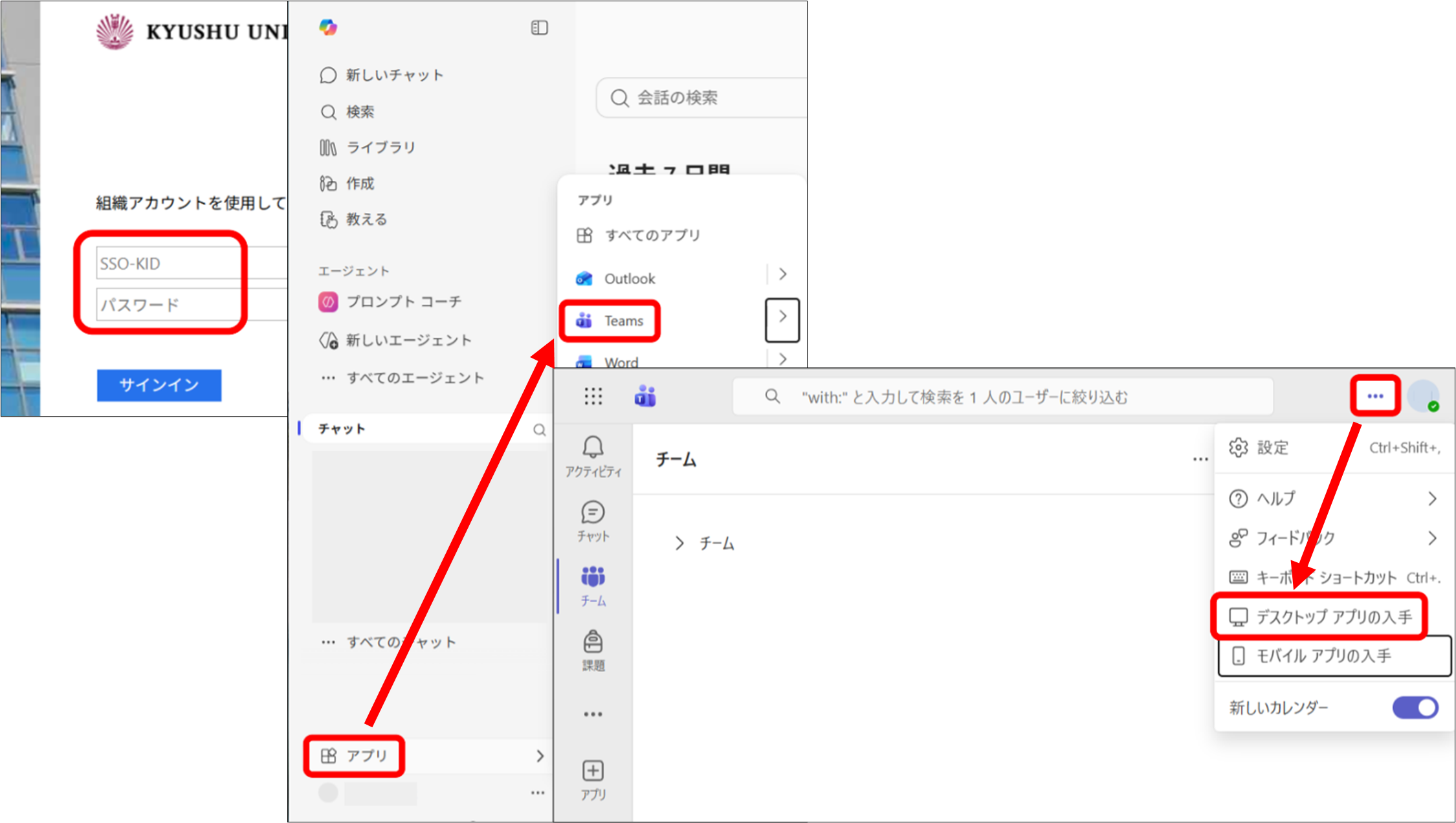Click the search icon beside チャット header
The width and height of the screenshot is (1456, 823).
point(540,430)
